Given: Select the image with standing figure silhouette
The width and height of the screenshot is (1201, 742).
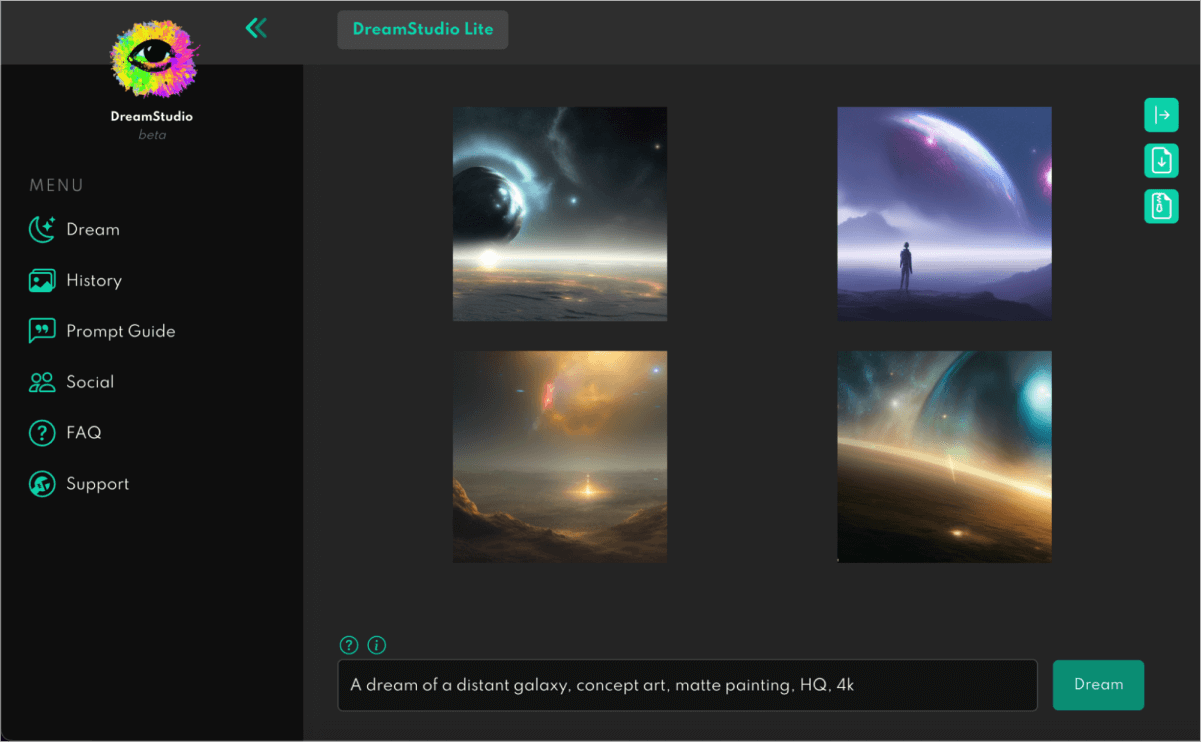Looking at the screenshot, I should click(944, 214).
